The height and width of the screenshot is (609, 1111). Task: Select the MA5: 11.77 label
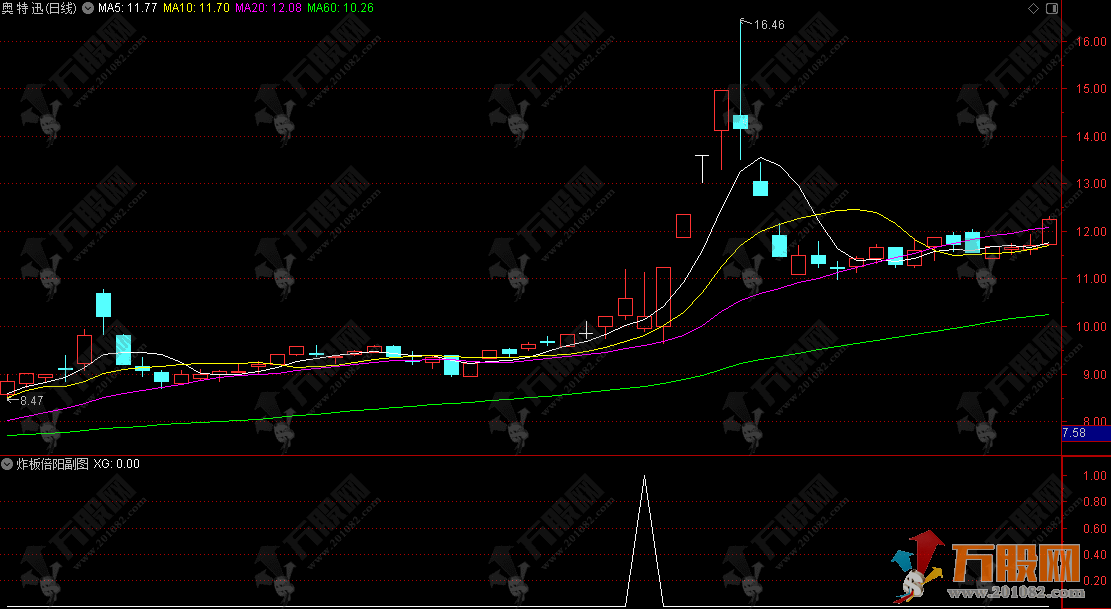128,8
